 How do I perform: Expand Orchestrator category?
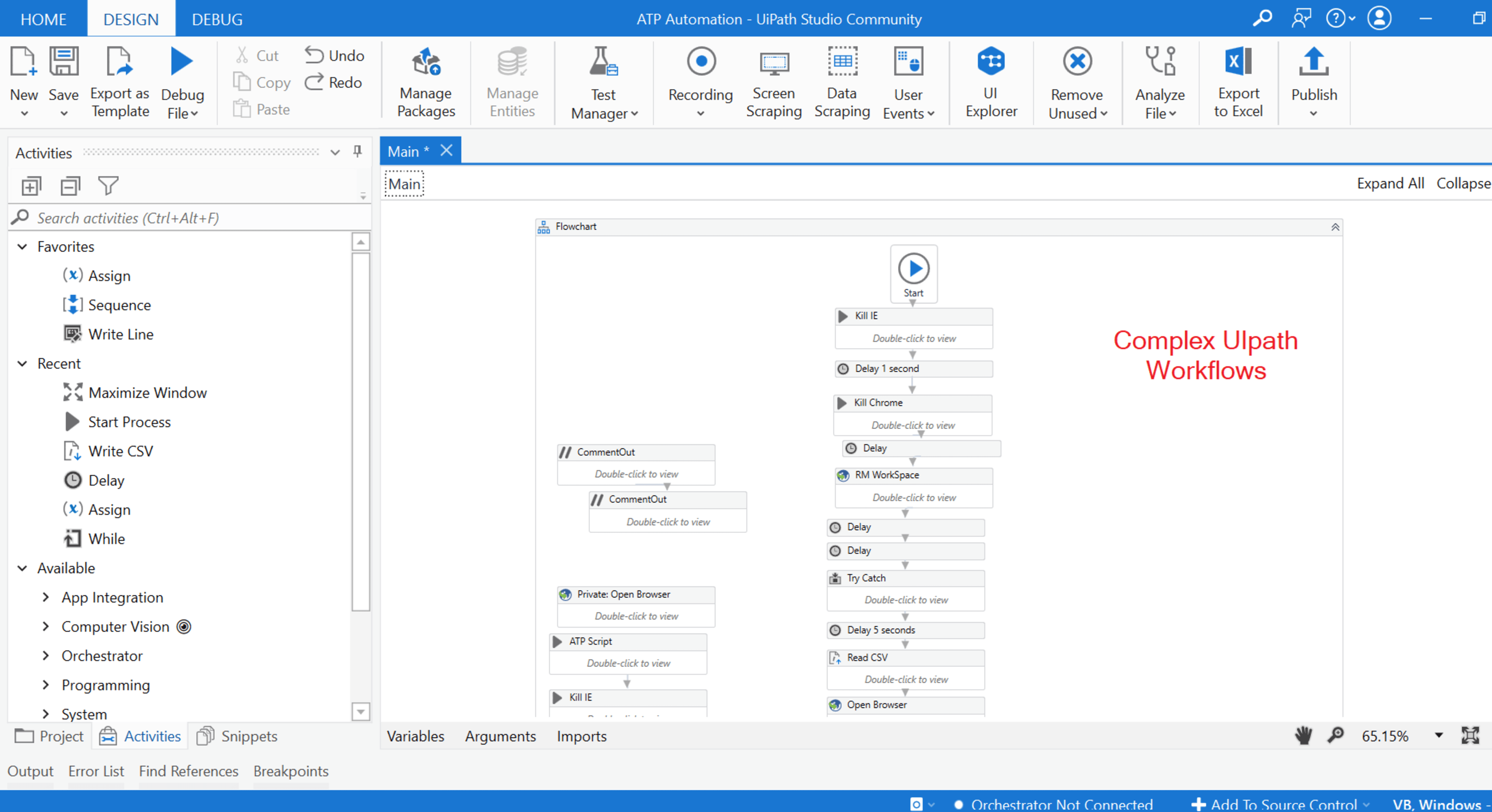pos(46,656)
